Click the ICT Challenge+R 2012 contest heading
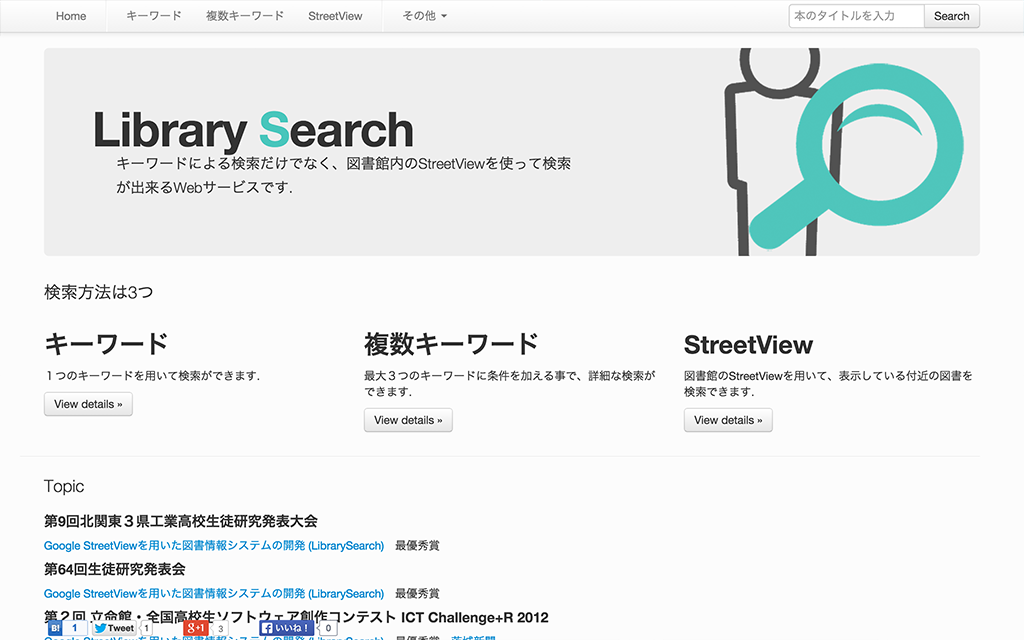This screenshot has height=640, width=1024. pyautogui.click(x=296, y=617)
